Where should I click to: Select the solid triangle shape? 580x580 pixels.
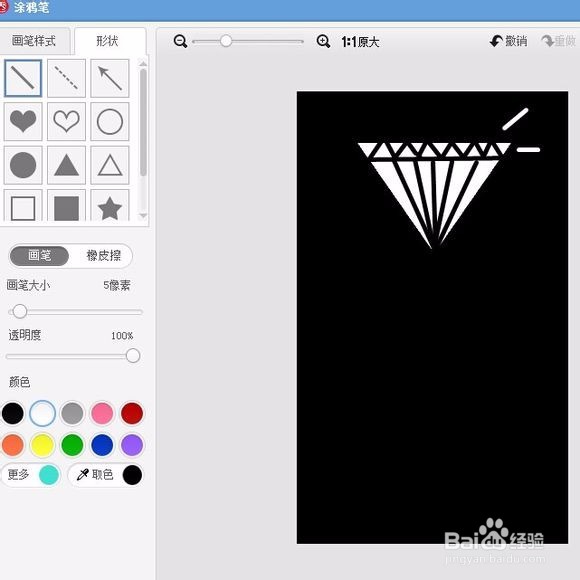[x=66, y=165]
